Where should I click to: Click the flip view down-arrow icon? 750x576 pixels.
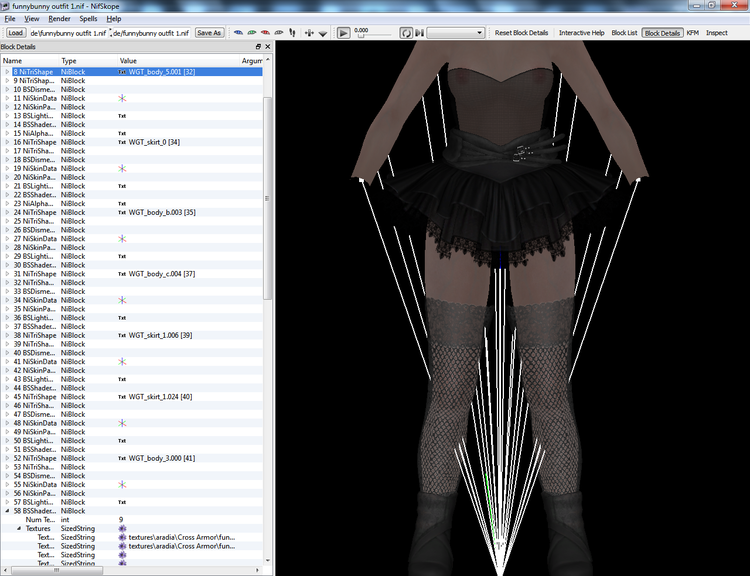[x=323, y=33]
